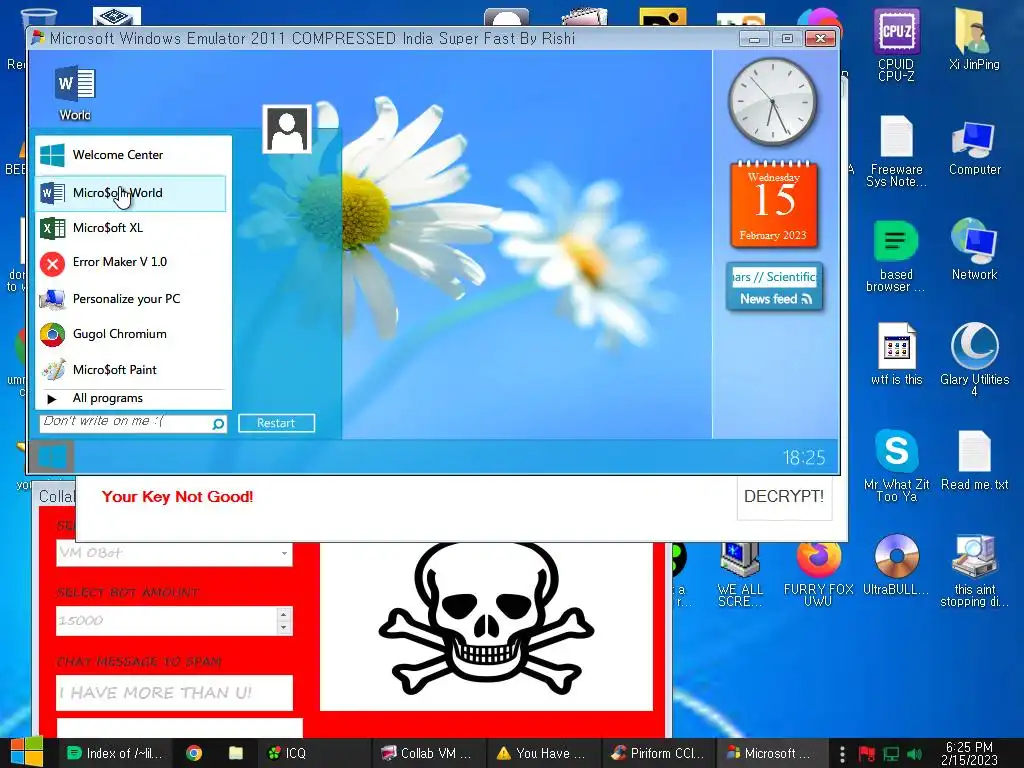Open the Read me.txt file on the desktop
This screenshot has width=1024, height=768.
point(974,460)
